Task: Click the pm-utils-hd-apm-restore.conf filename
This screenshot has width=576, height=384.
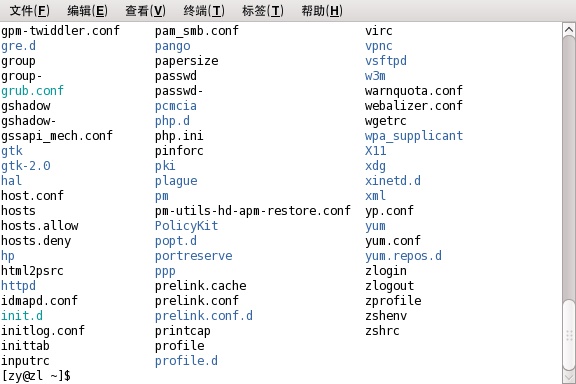Action: click(x=253, y=211)
